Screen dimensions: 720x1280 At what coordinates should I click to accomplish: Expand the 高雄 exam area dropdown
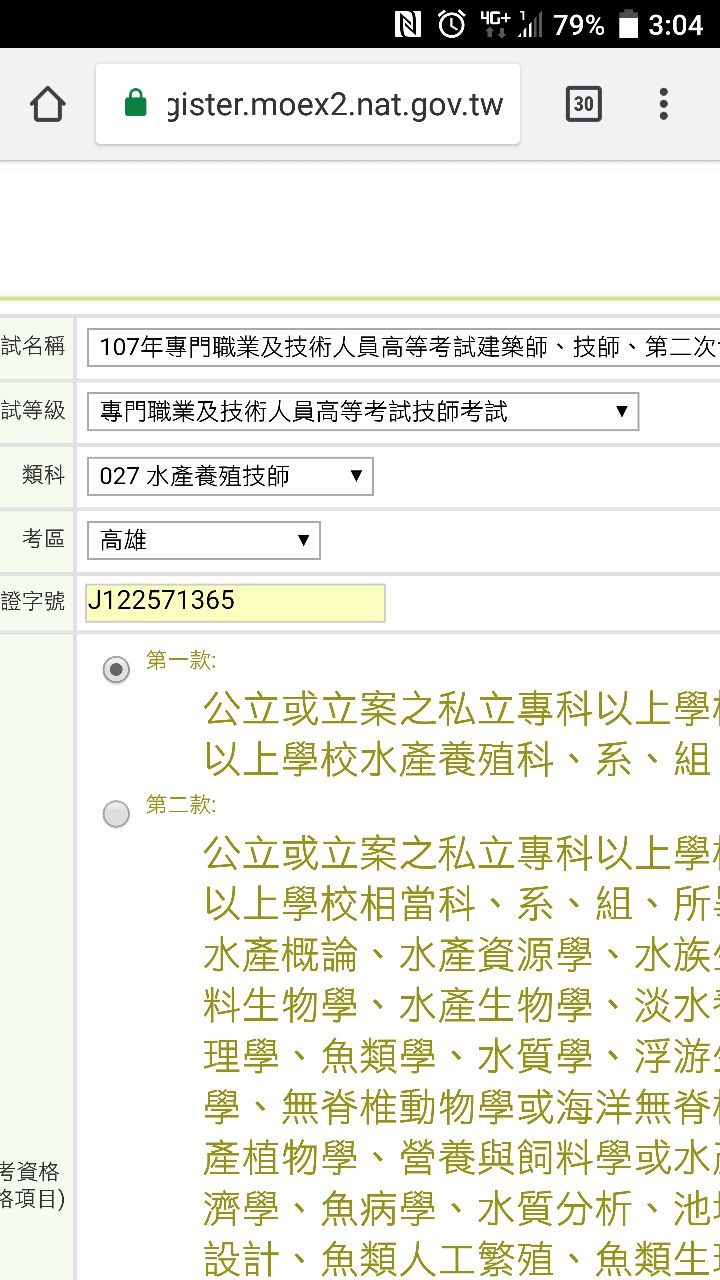tap(203, 541)
